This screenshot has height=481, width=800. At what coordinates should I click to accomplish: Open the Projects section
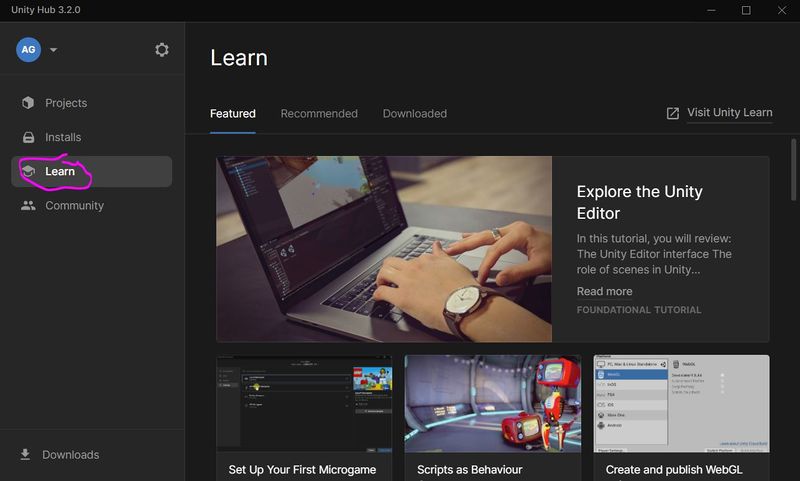[x=91, y=103]
